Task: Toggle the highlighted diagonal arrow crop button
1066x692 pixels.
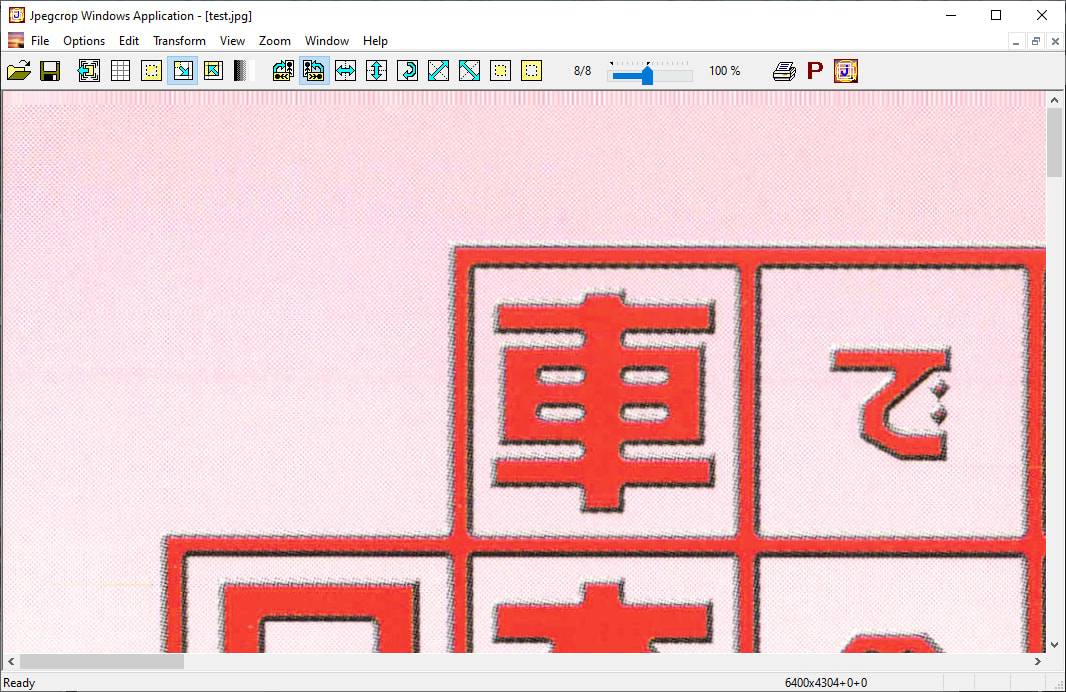Action: point(182,71)
